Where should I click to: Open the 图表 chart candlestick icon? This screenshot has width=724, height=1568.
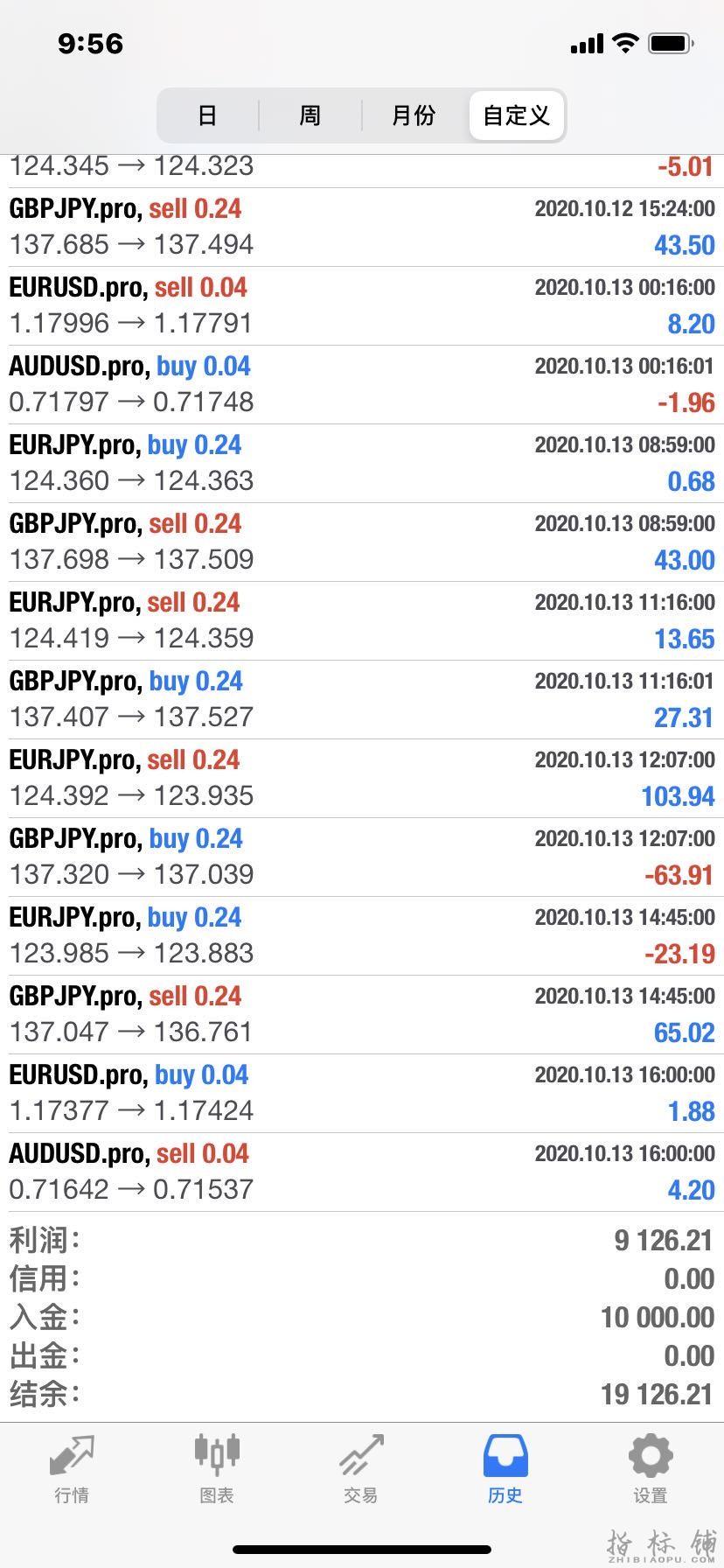point(217,1453)
